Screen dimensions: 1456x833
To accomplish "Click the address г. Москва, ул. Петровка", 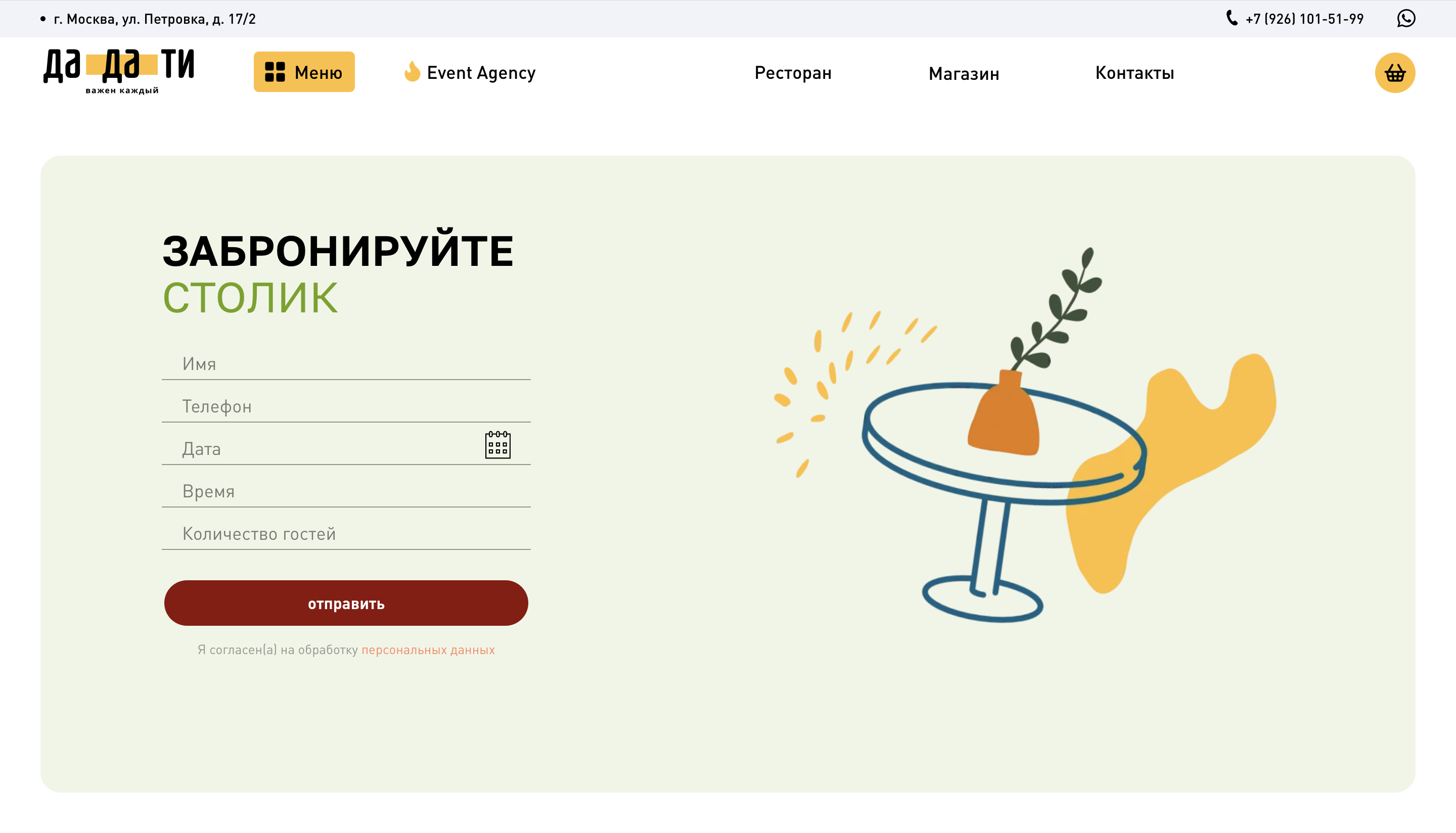I will coord(155,19).
